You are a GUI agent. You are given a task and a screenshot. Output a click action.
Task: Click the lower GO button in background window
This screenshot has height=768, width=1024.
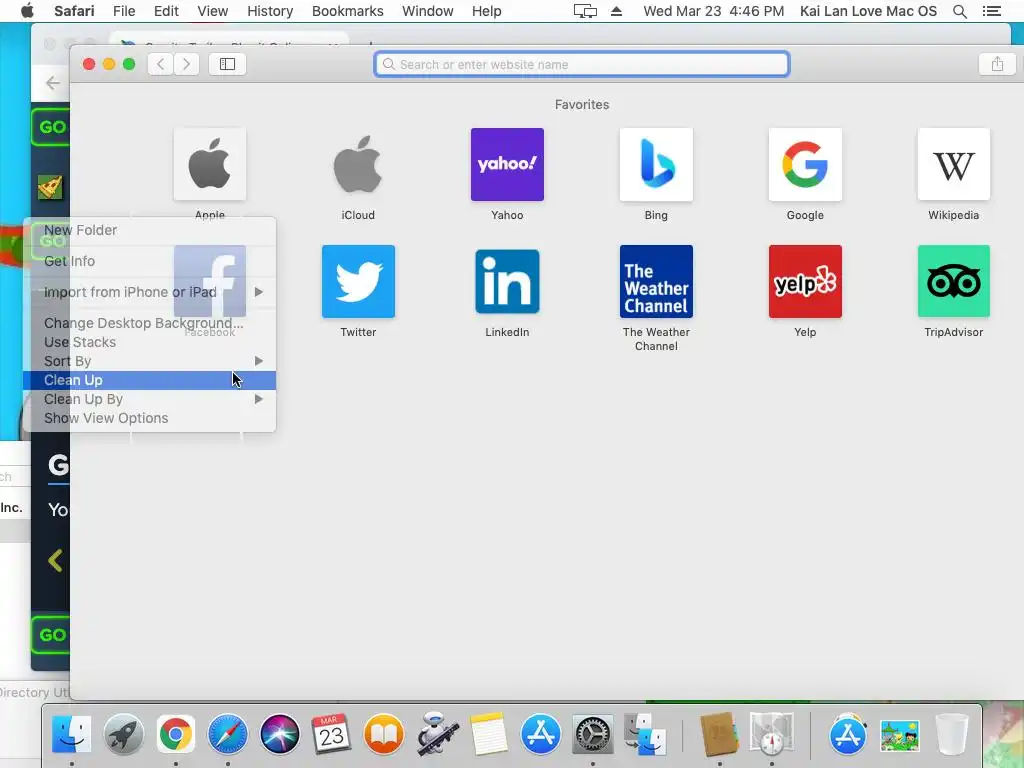point(51,635)
